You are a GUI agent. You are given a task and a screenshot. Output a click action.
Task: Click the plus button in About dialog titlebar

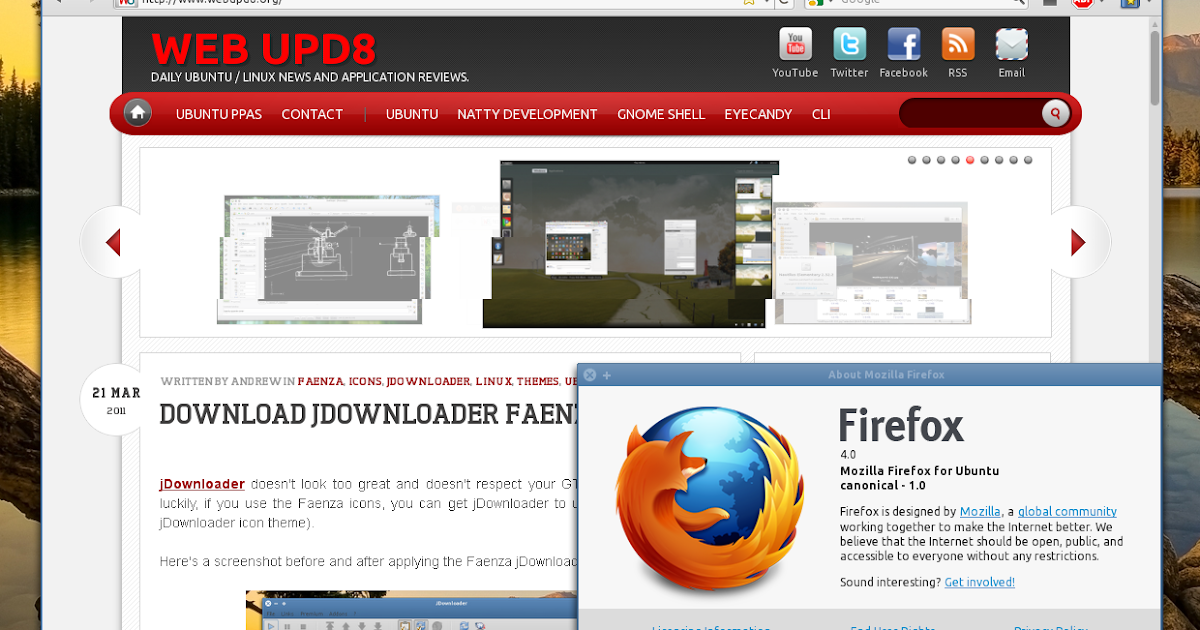click(x=607, y=375)
